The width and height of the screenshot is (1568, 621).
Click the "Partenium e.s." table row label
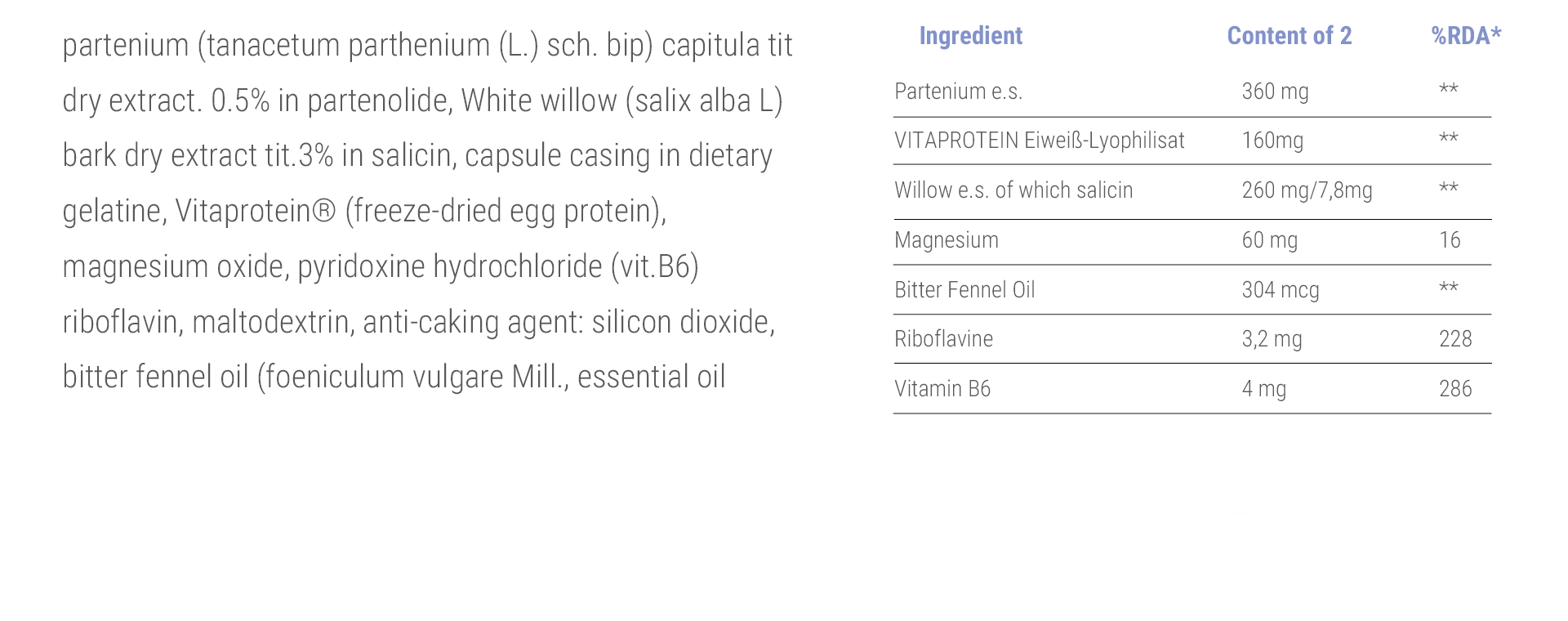click(x=958, y=92)
